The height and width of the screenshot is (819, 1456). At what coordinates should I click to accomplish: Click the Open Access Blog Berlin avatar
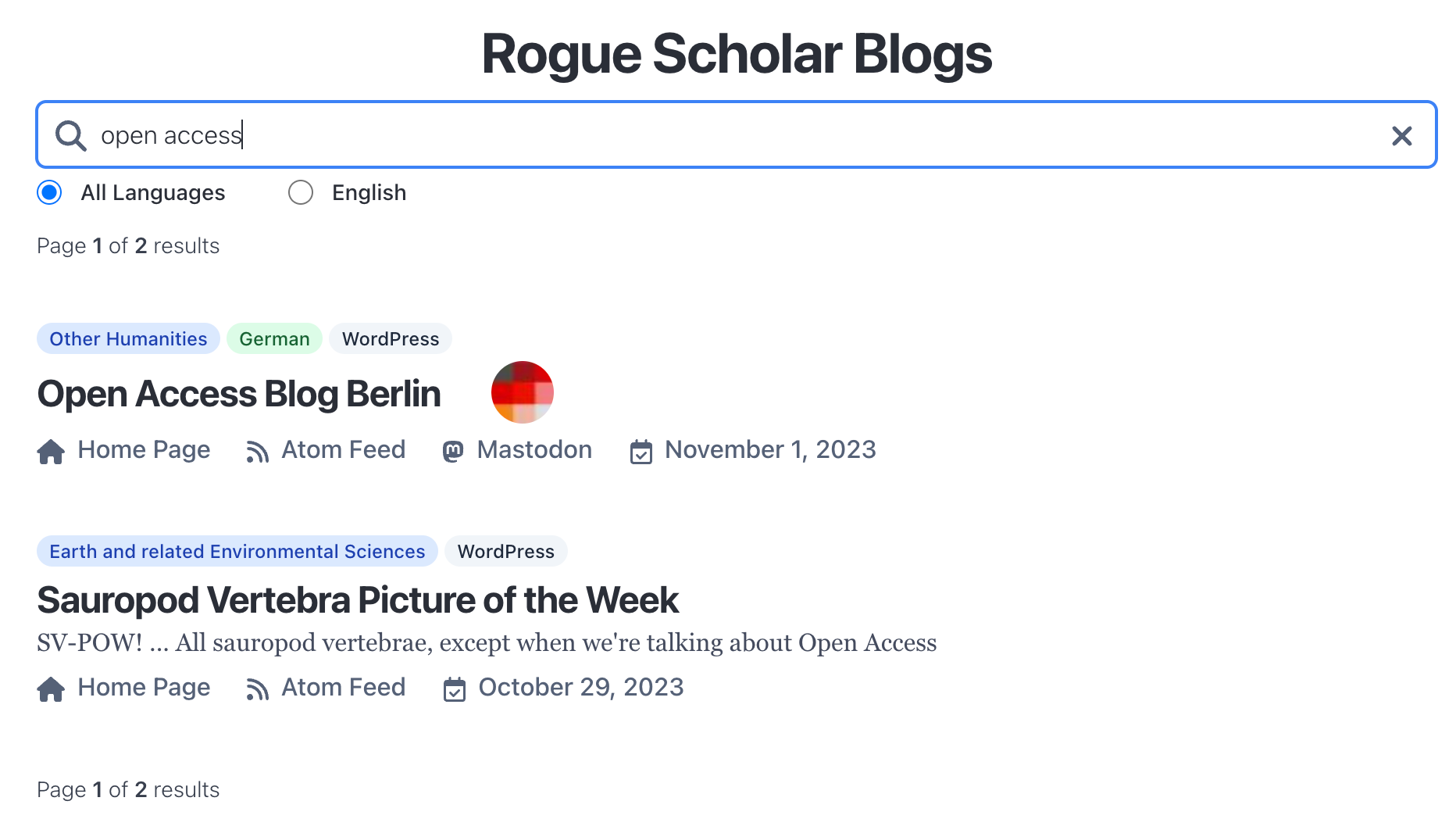(522, 392)
